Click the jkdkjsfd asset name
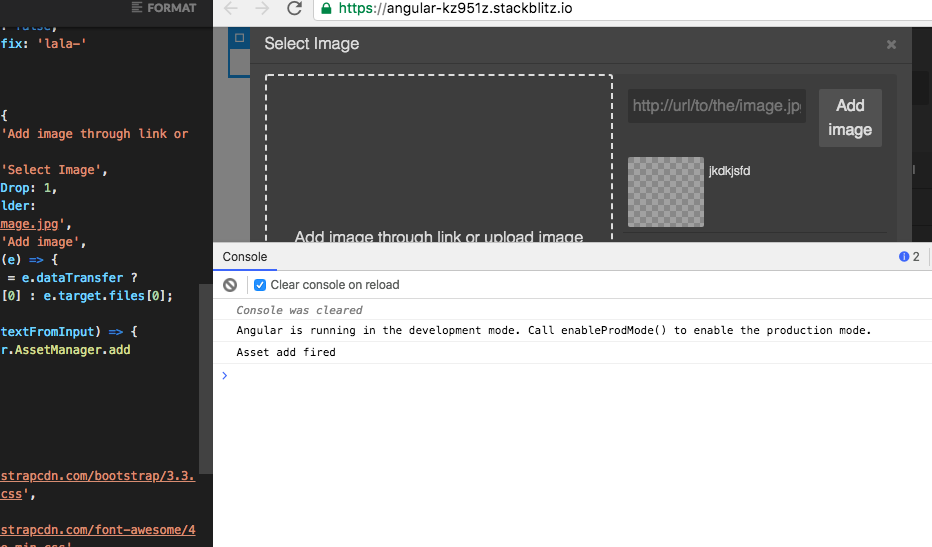 729,171
